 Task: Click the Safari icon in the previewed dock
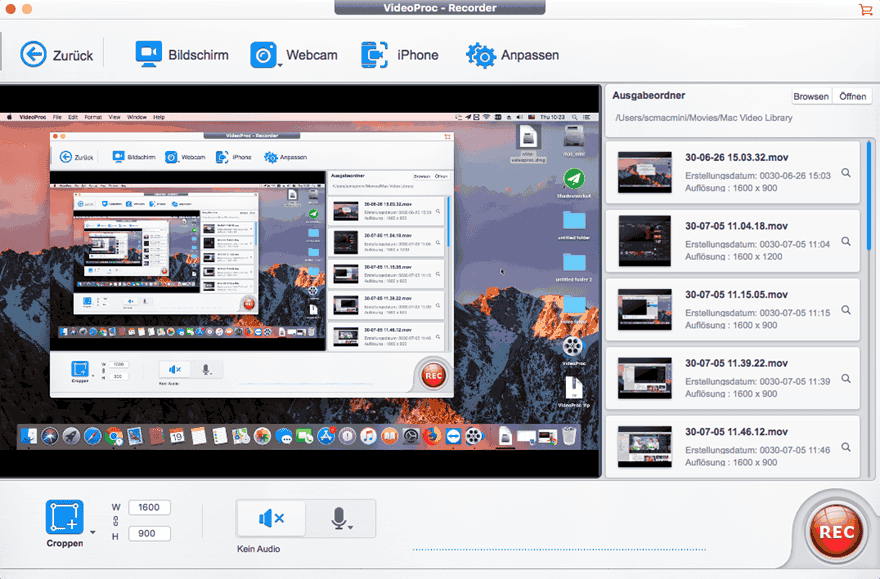(x=93, y=436)
